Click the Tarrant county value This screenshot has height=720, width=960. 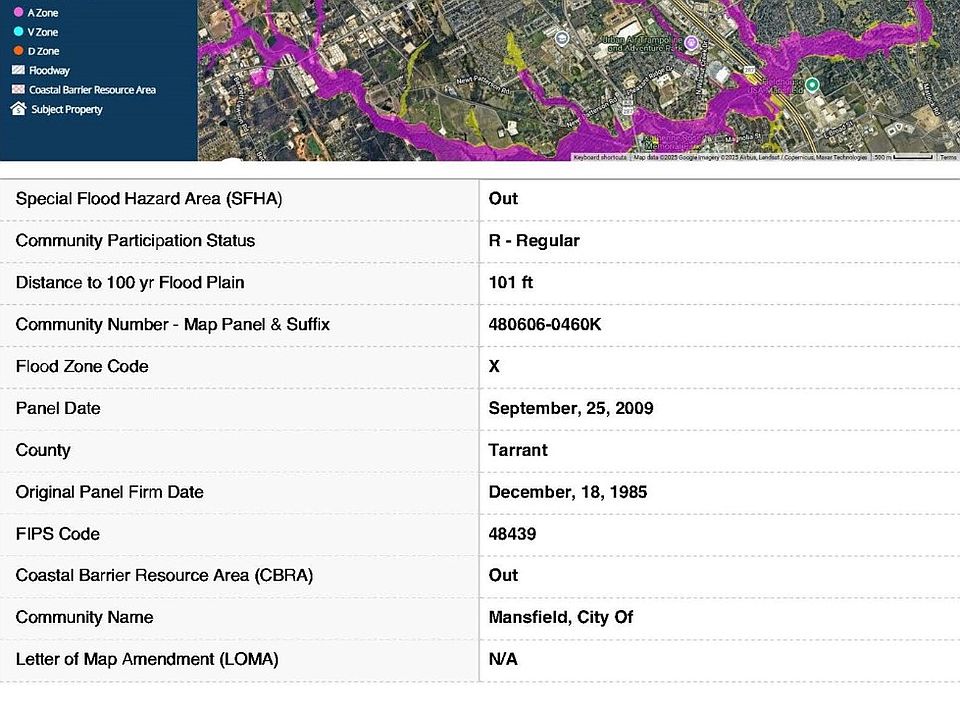(x=518, y=451)
